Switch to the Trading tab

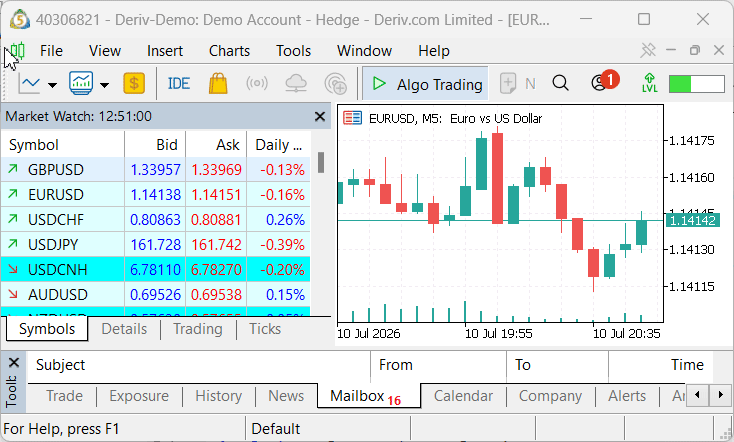click(198, 329)
